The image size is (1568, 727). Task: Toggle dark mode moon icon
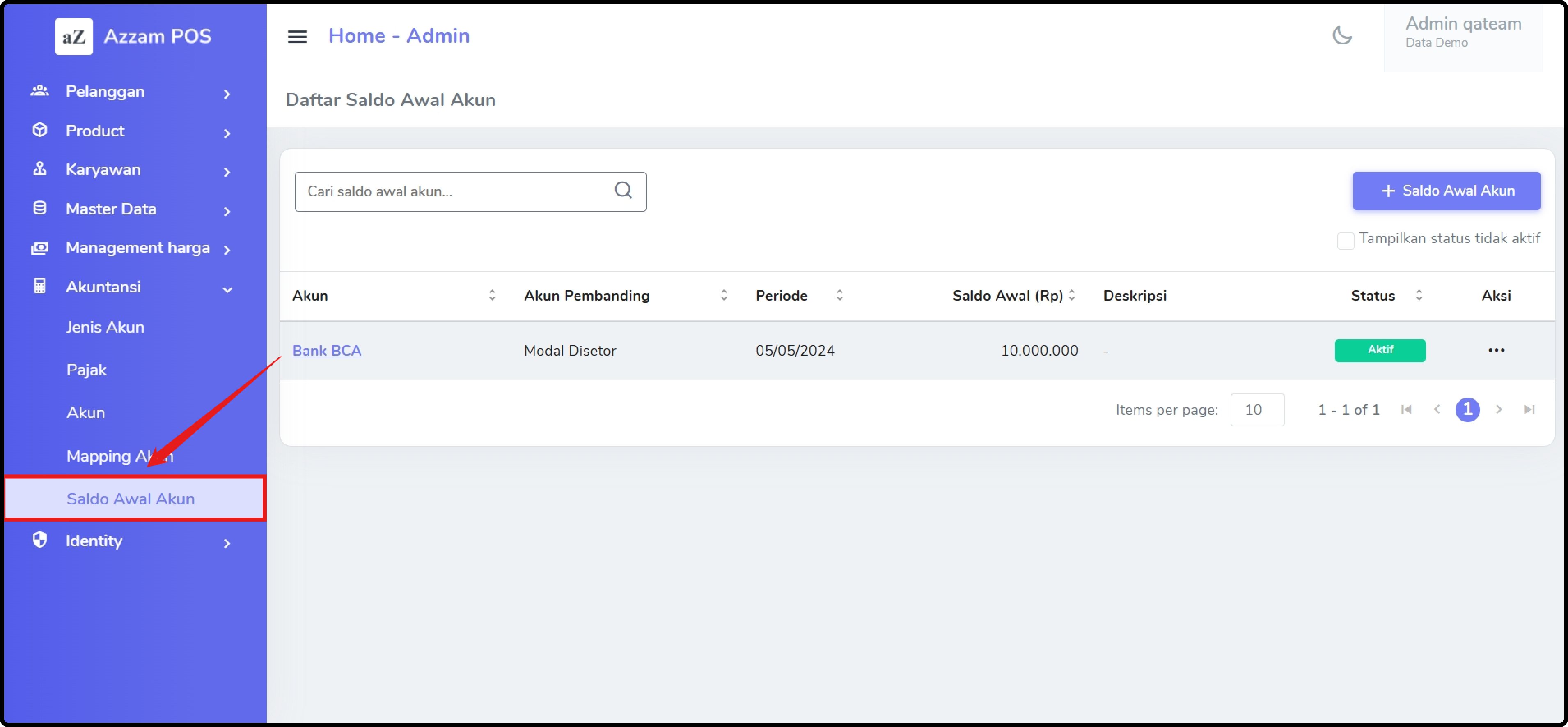(1341, 36)
